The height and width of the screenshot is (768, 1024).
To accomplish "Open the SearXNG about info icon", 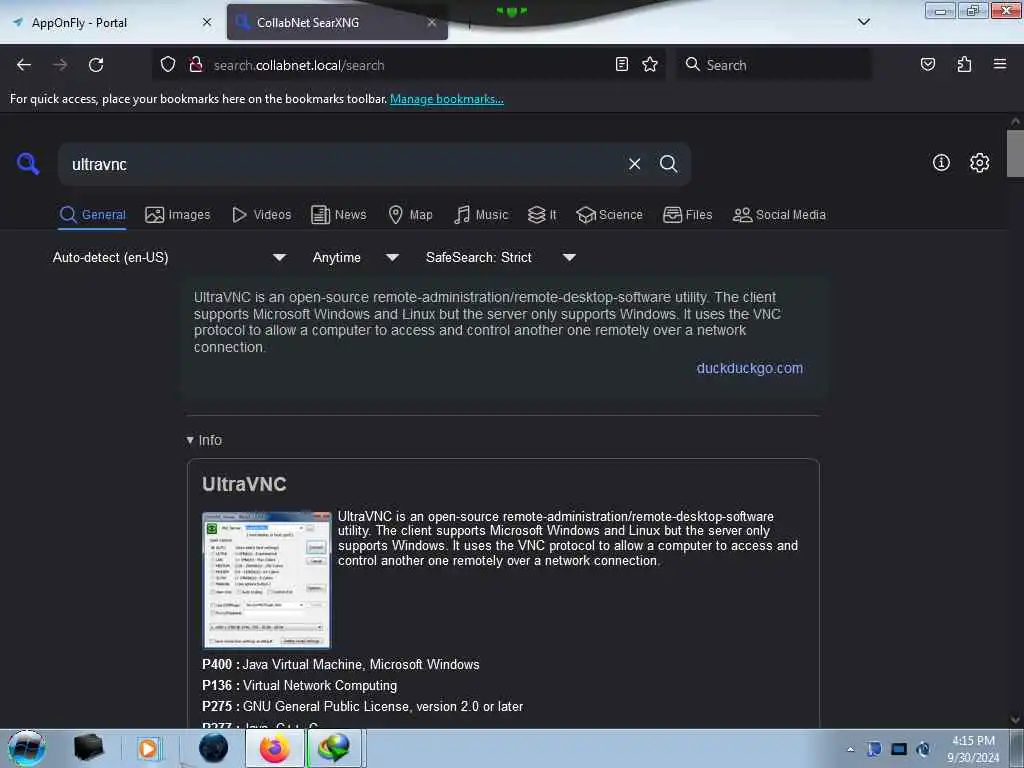I will click(x=941, y=163).
